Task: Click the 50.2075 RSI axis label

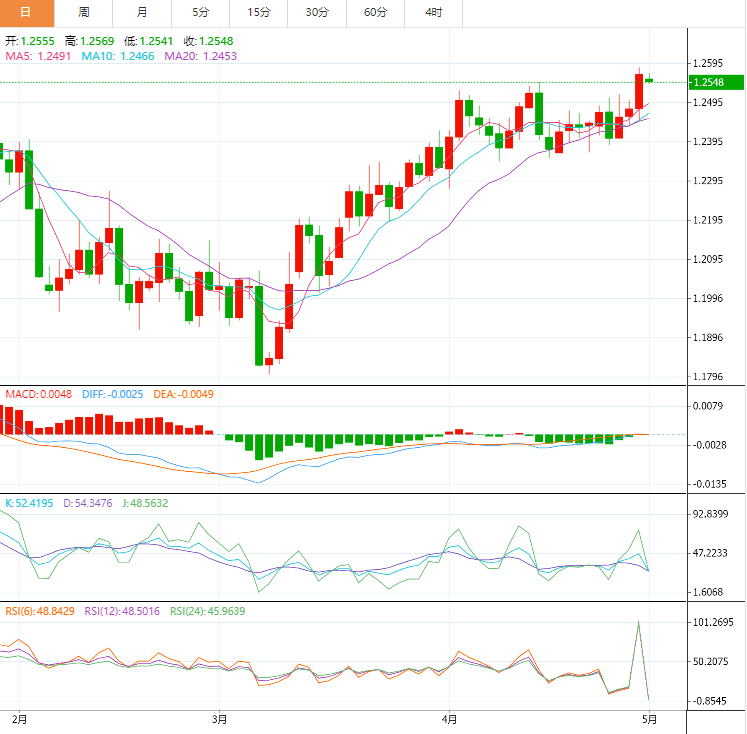Action: point(710,661)
